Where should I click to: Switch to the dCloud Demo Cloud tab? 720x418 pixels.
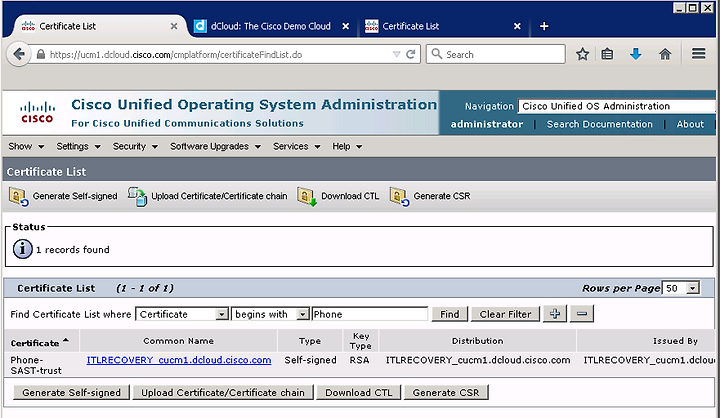(x=271, y=26)
